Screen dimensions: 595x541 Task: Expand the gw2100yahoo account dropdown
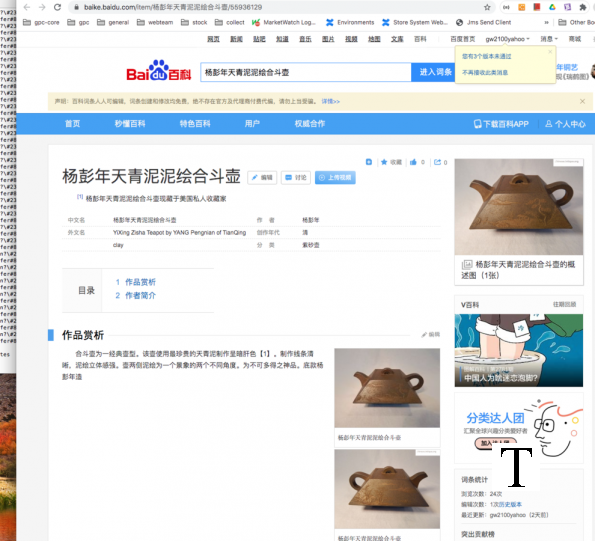tap(508, 39)
